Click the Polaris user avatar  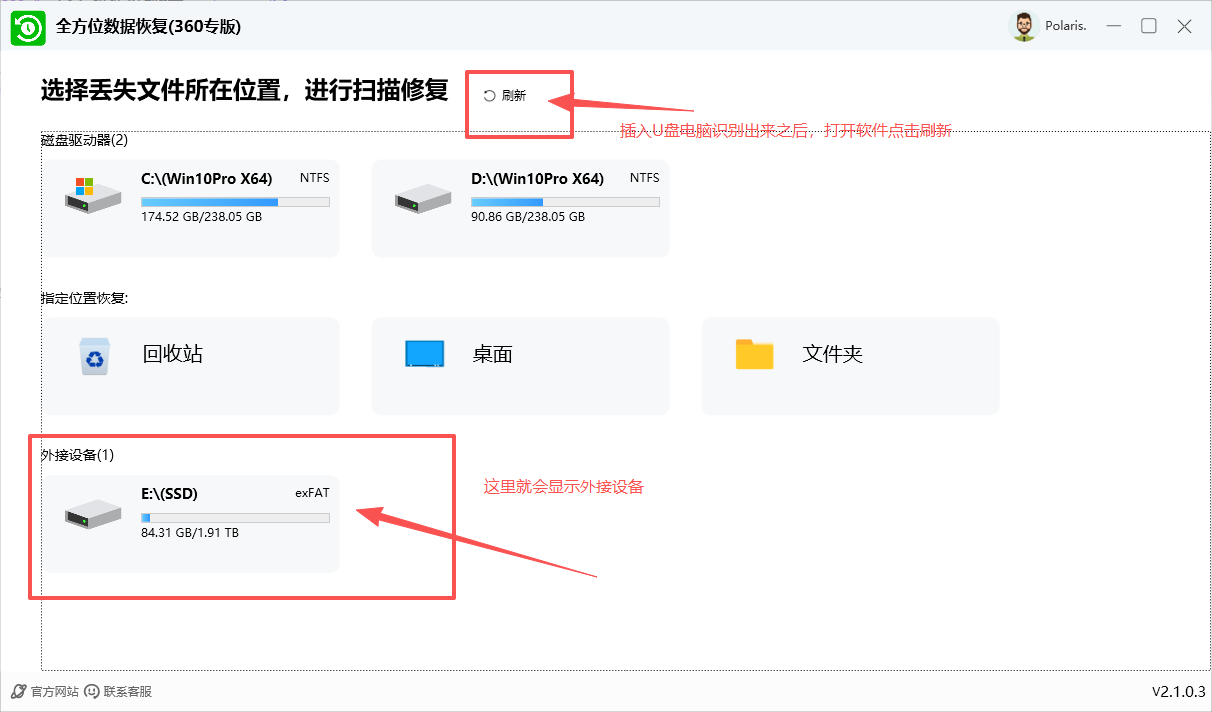tap(1024, 27)
